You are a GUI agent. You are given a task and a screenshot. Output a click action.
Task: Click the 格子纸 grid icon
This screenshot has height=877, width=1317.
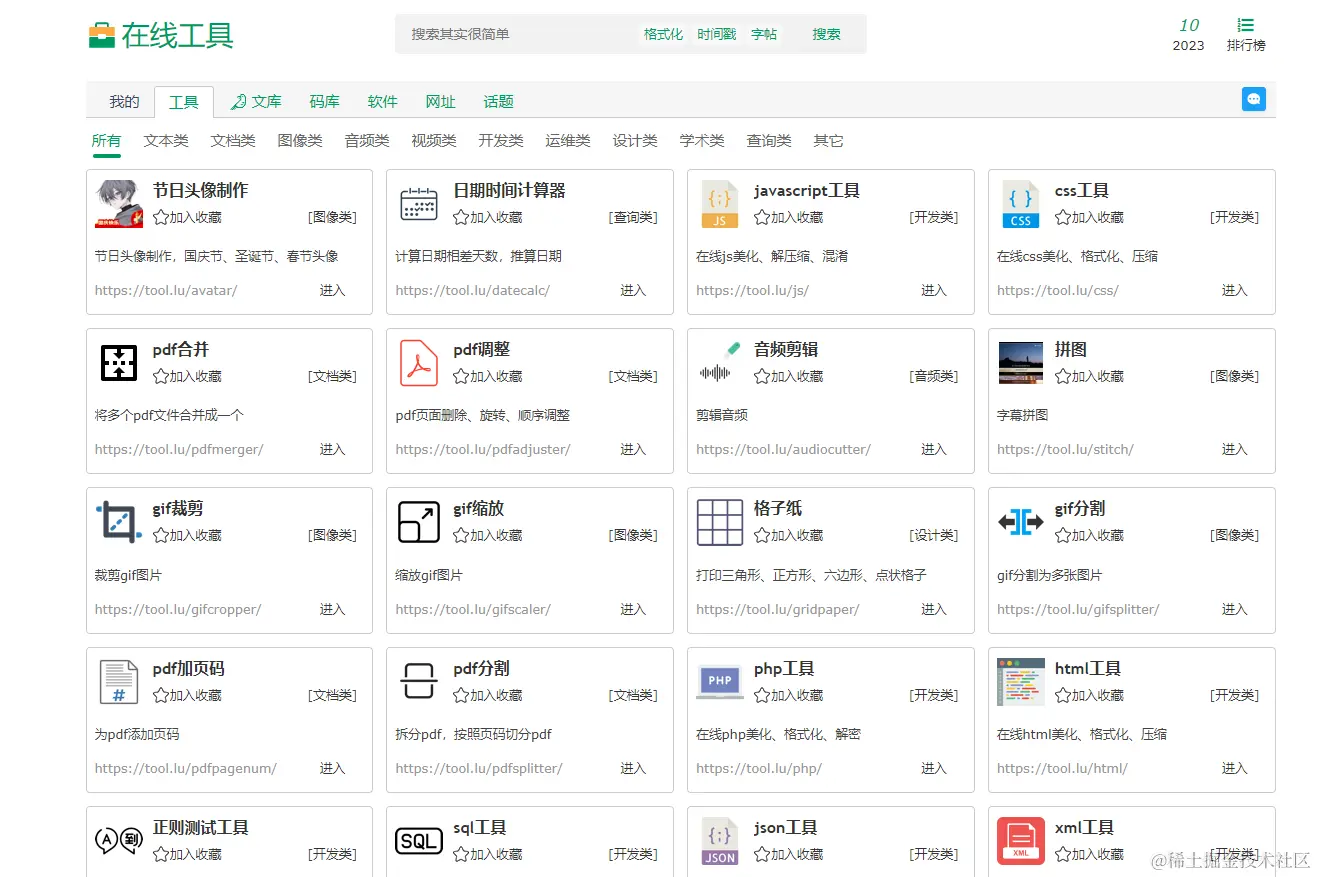pos(720,521)
